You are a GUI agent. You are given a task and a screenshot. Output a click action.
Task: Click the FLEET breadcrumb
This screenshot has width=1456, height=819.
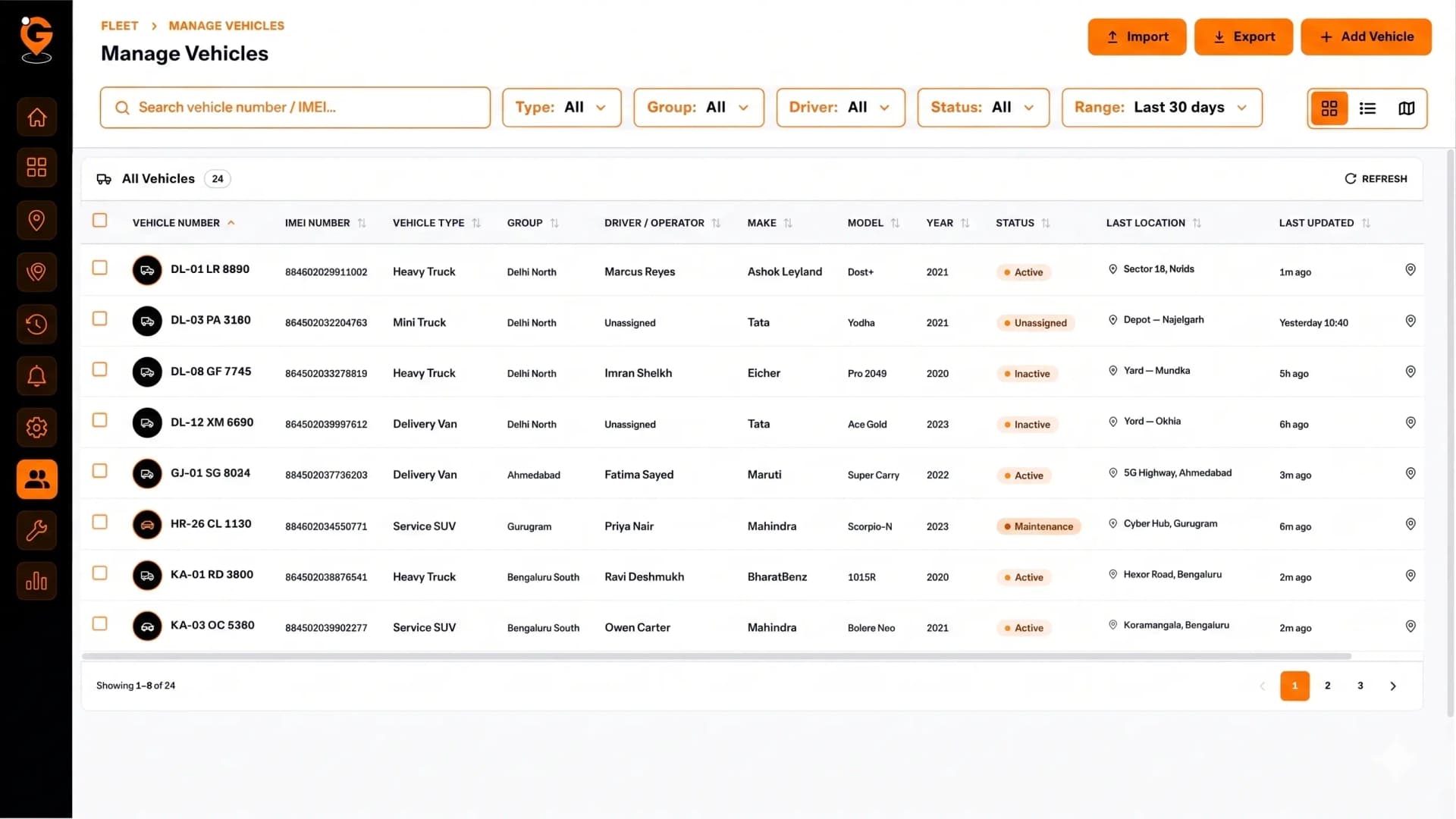[120, 26]
